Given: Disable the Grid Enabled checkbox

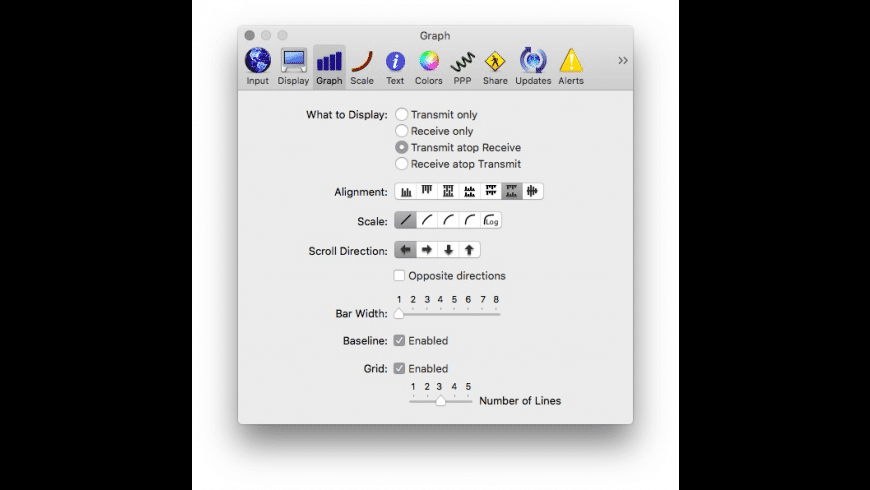Looking at the screenshot, I should 399,368.
